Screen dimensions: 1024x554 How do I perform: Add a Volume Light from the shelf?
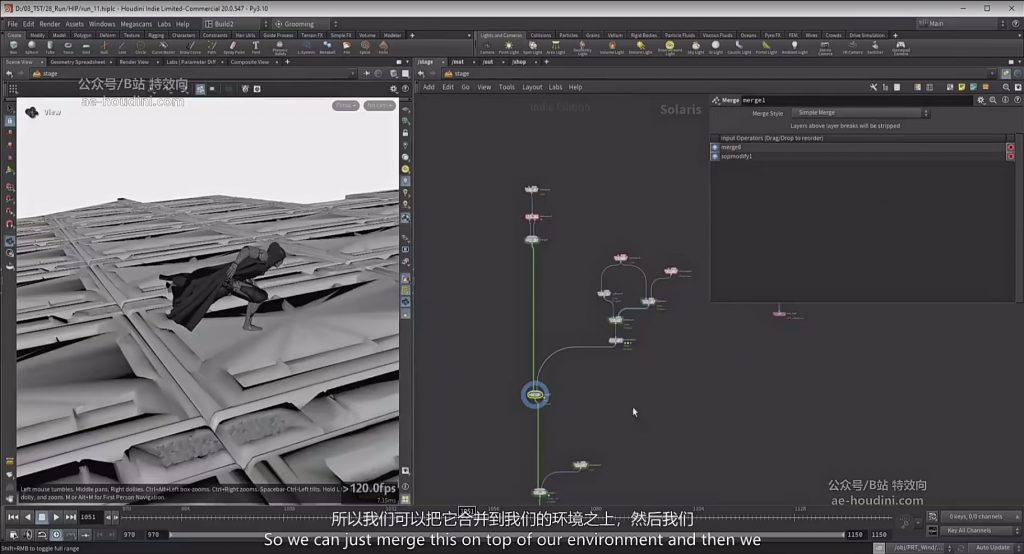click(x=611, y=47)
